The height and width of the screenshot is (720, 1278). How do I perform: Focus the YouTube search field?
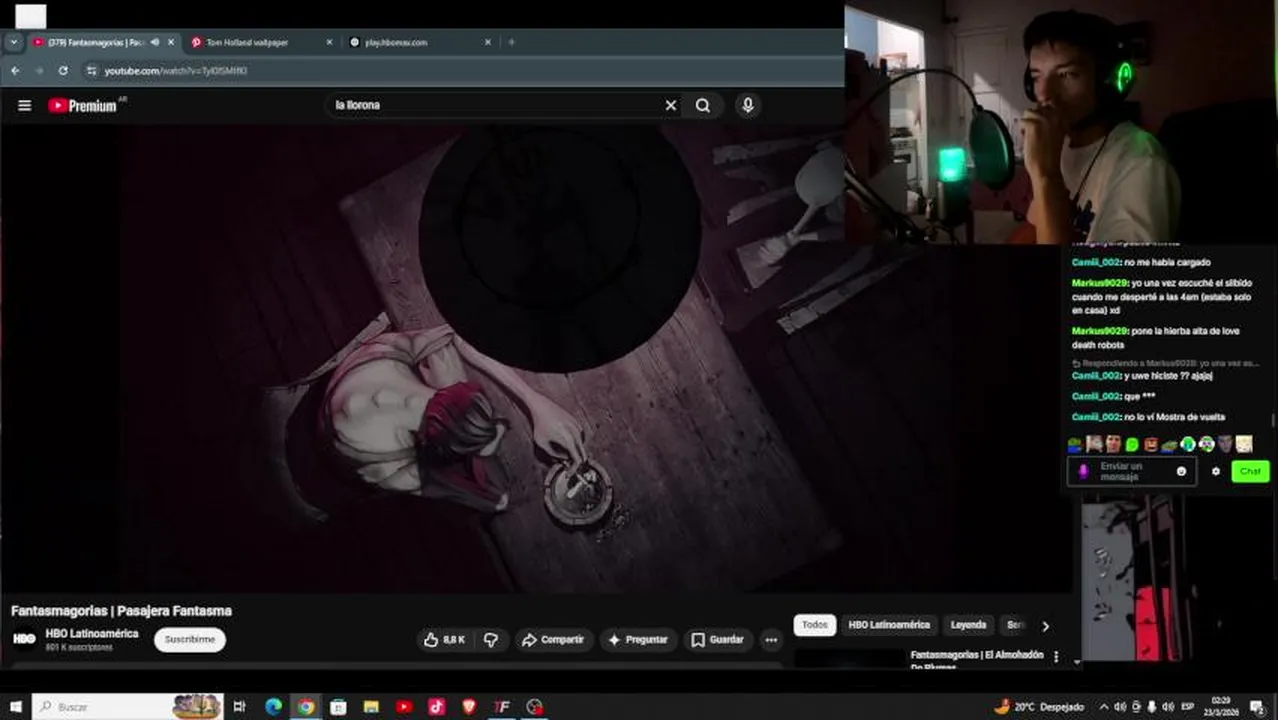495,105
